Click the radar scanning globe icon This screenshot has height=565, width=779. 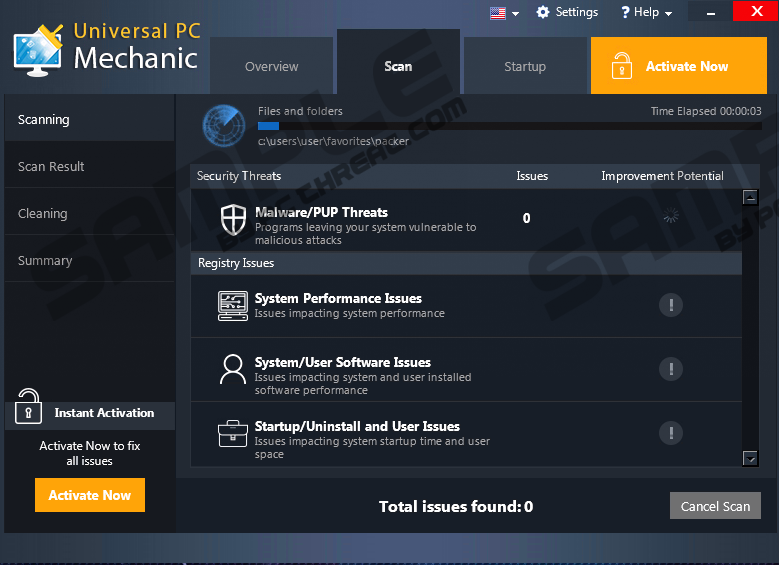click(x=224, y=126)
